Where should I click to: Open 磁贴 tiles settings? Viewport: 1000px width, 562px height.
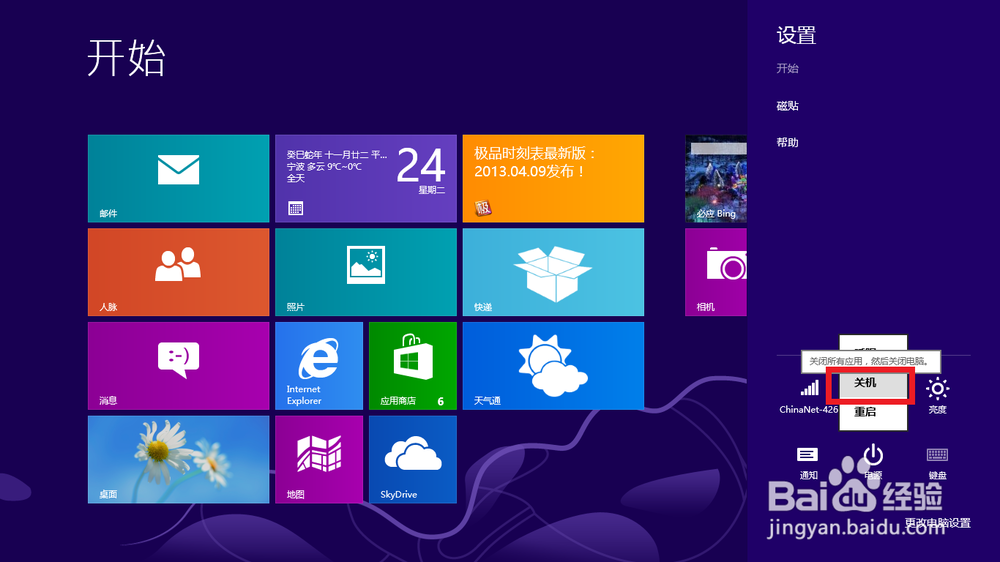(x=788, y=106)
